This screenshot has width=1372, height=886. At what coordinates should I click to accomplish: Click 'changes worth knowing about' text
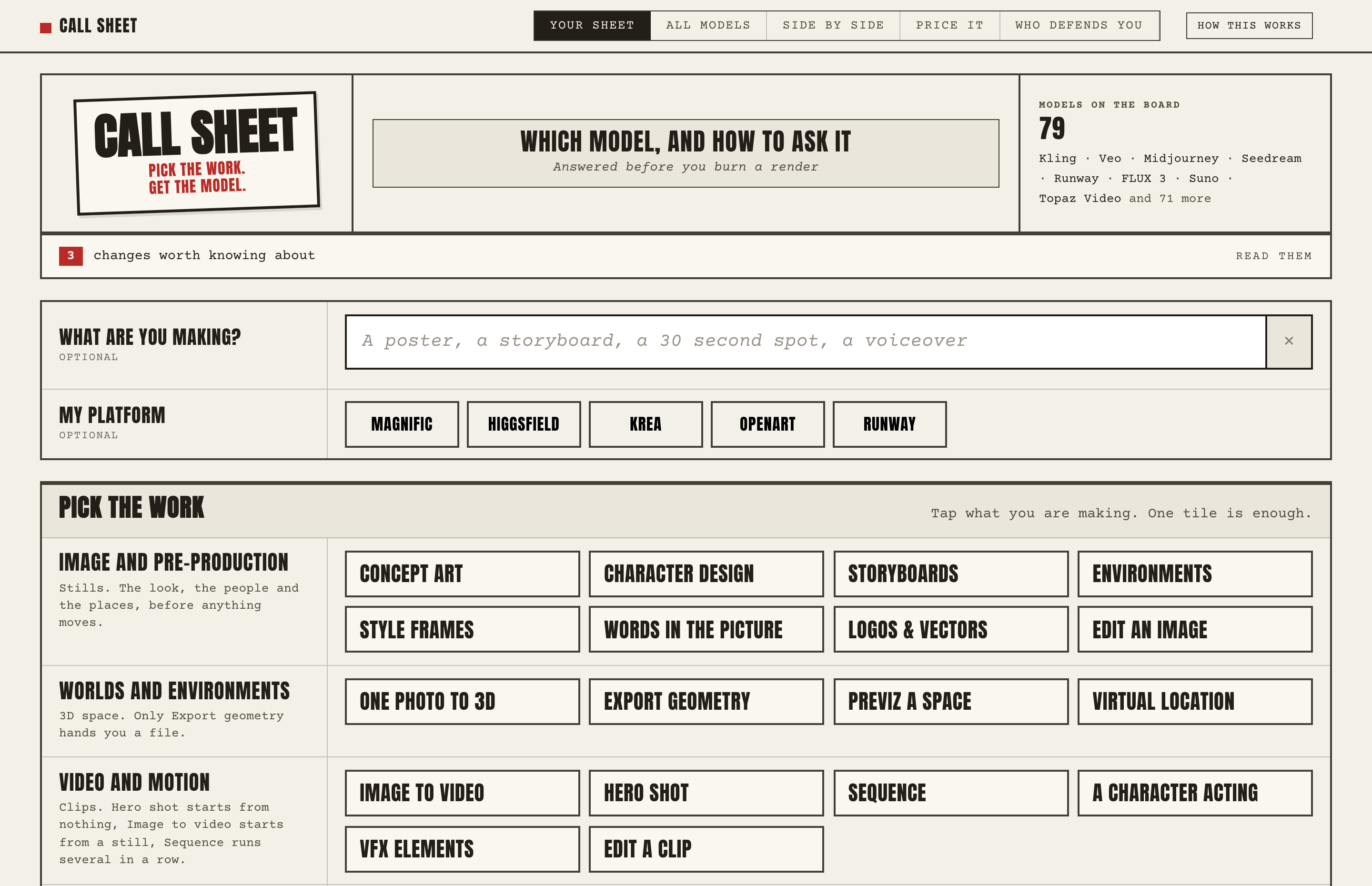click(204, 255)
